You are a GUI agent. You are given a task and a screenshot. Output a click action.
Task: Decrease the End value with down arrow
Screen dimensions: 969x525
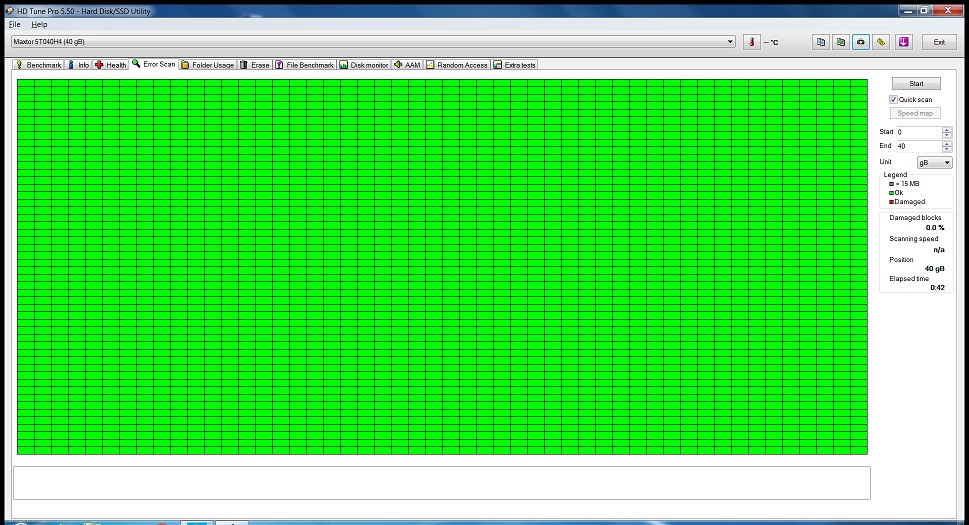(947, 149)
